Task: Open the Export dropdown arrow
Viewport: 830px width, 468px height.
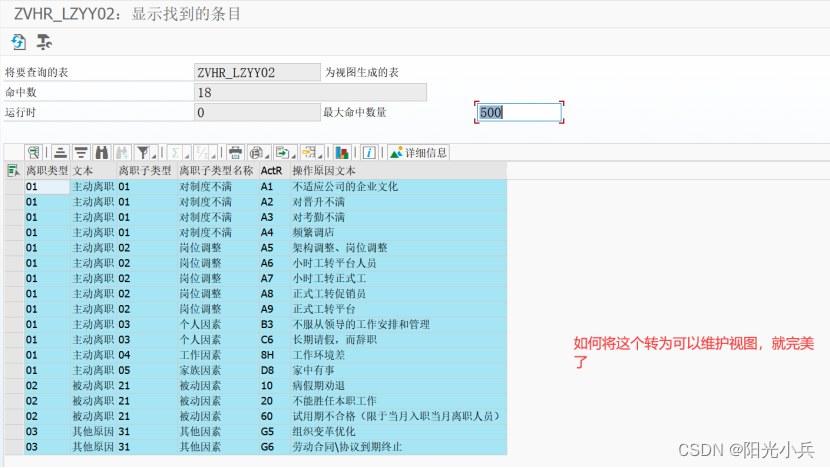Action: point(294,155)
